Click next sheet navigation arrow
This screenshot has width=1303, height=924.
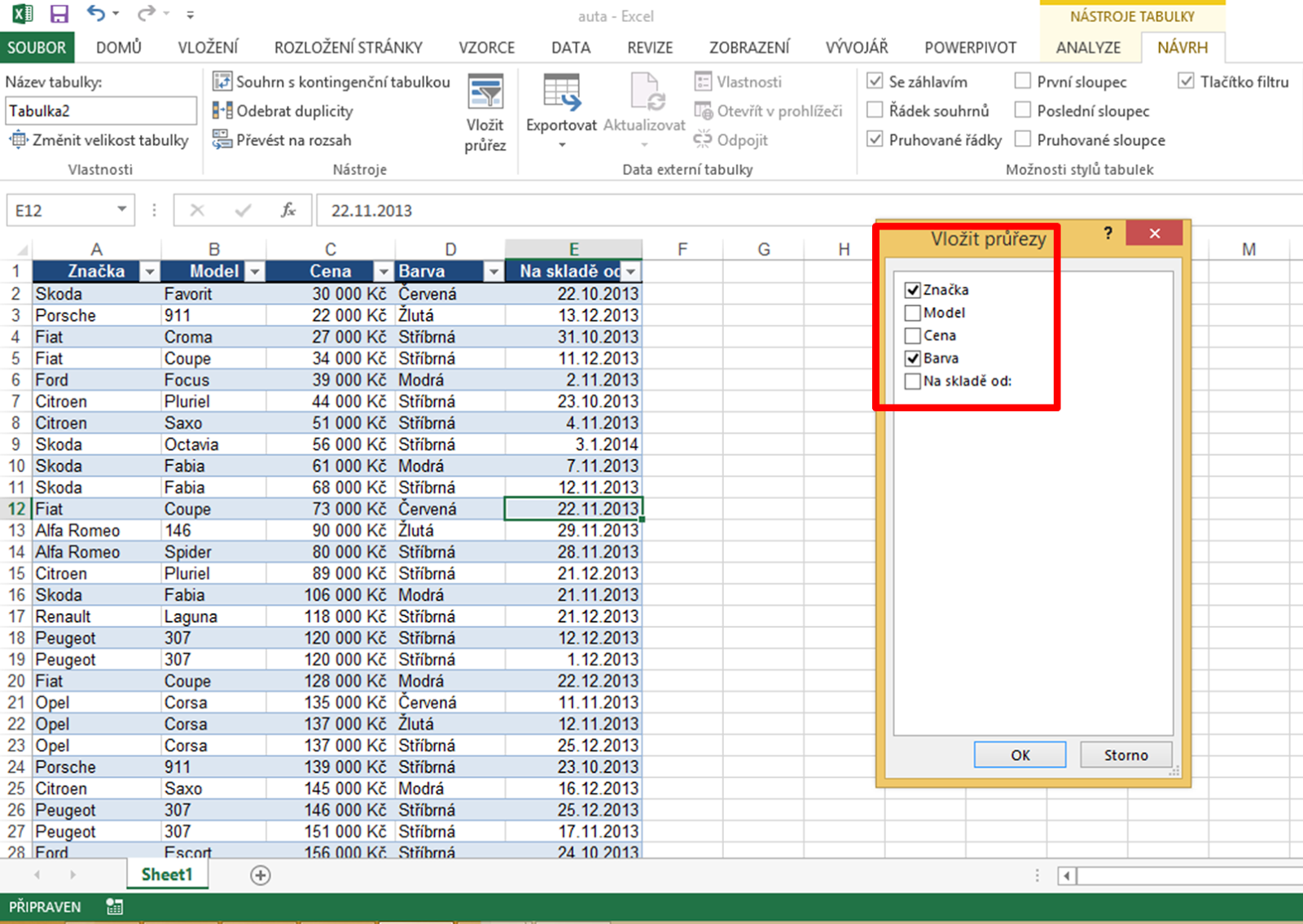[72, 875]
